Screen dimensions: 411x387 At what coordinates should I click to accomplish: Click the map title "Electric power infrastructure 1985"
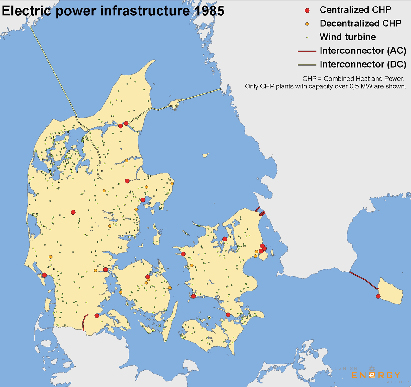tap(113, 11)
